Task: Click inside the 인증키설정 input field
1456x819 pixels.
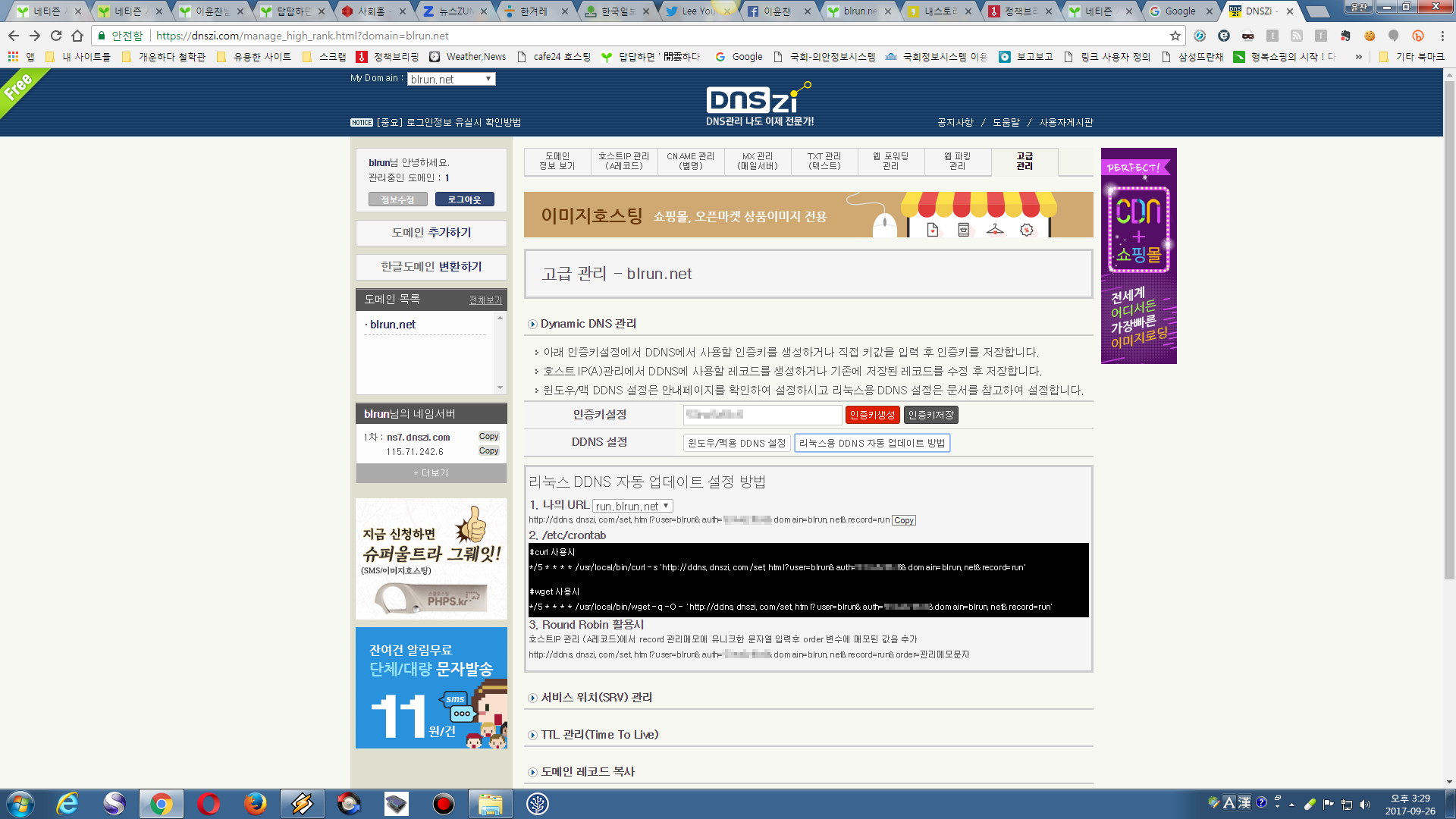Action: point(763,415)
